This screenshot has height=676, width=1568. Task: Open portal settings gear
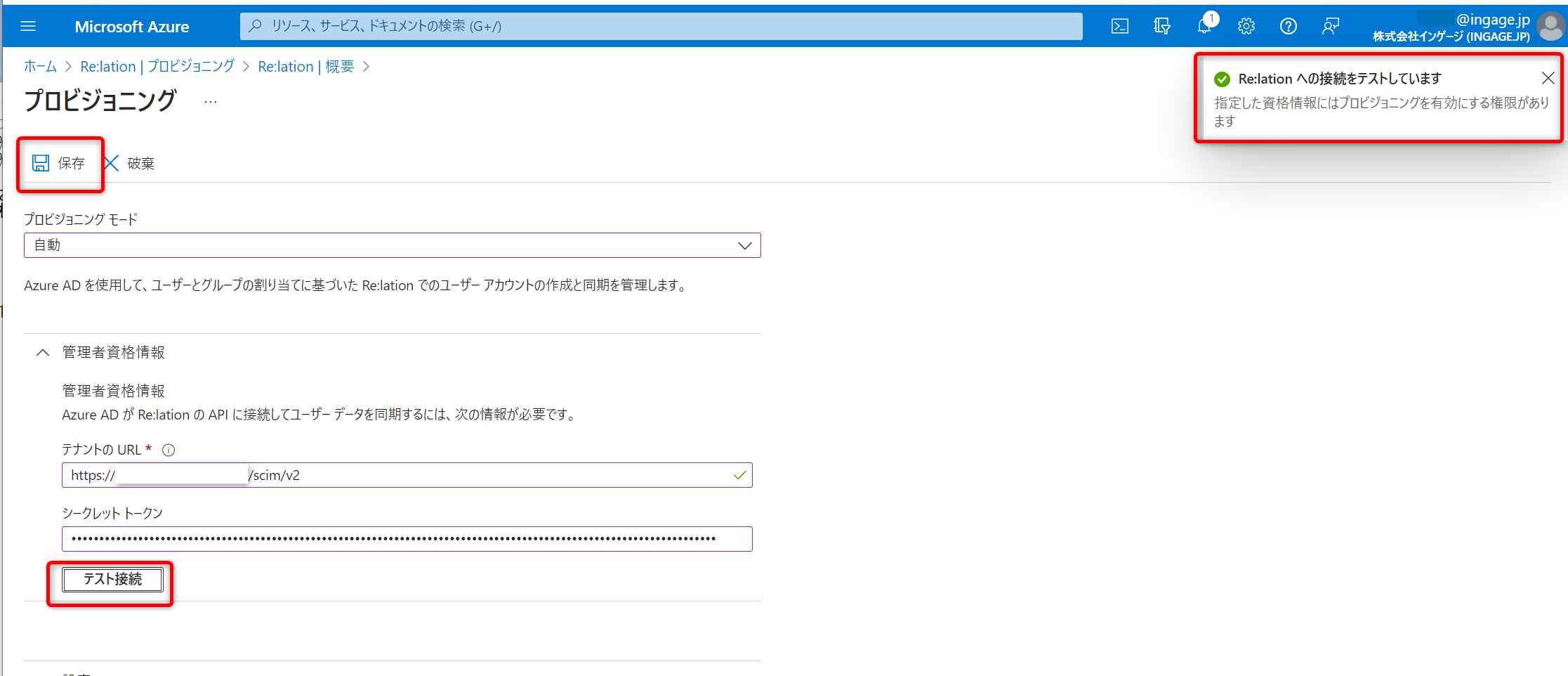[x=1246, y=26]
